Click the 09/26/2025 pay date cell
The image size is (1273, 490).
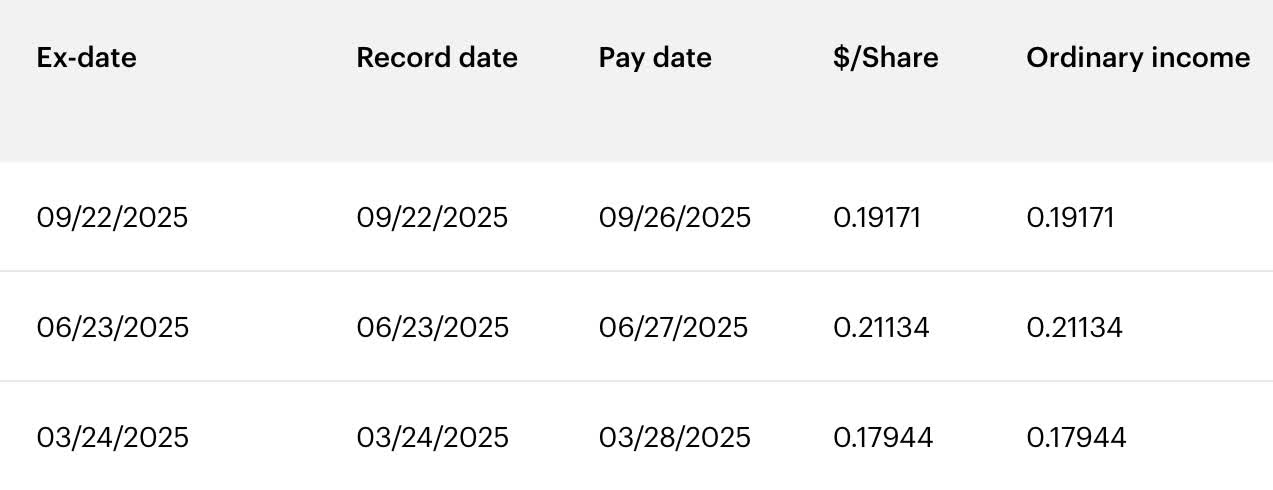674,217
